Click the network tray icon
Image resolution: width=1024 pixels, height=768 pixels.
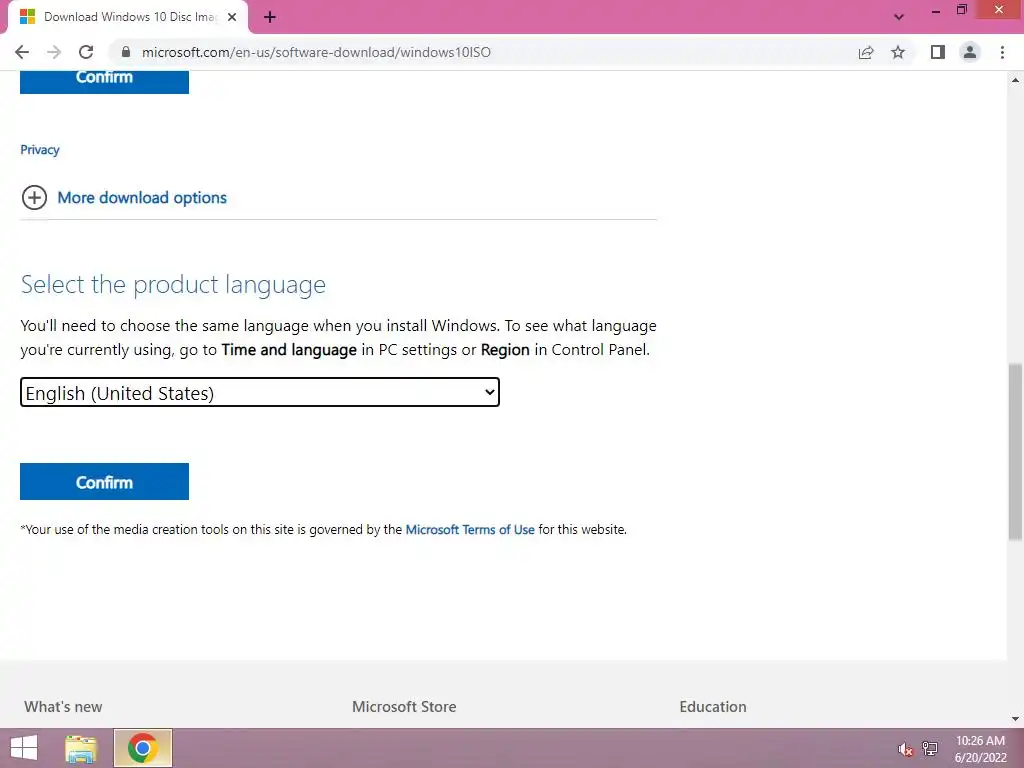click(930, 749)
